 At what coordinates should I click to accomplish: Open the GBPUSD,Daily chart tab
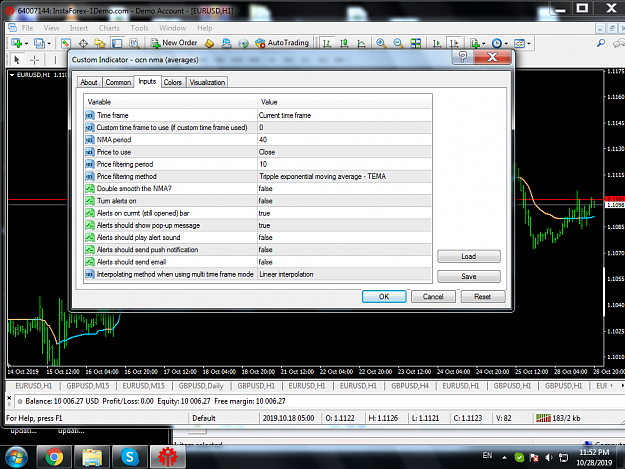click(x=201, y=386)
